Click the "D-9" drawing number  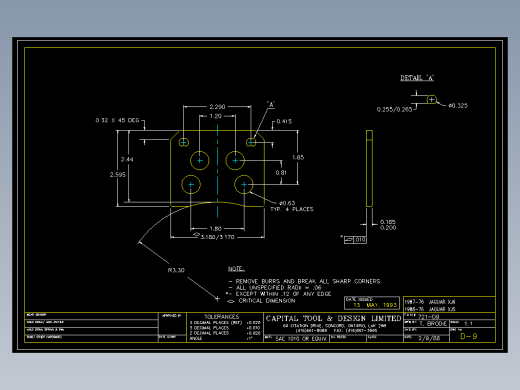[469, 336]
